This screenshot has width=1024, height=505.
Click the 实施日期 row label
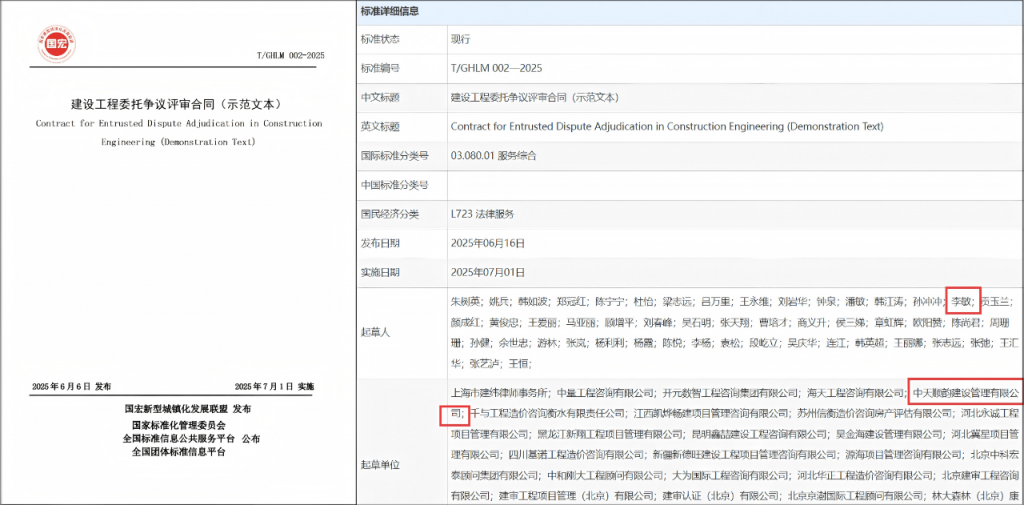380,272
